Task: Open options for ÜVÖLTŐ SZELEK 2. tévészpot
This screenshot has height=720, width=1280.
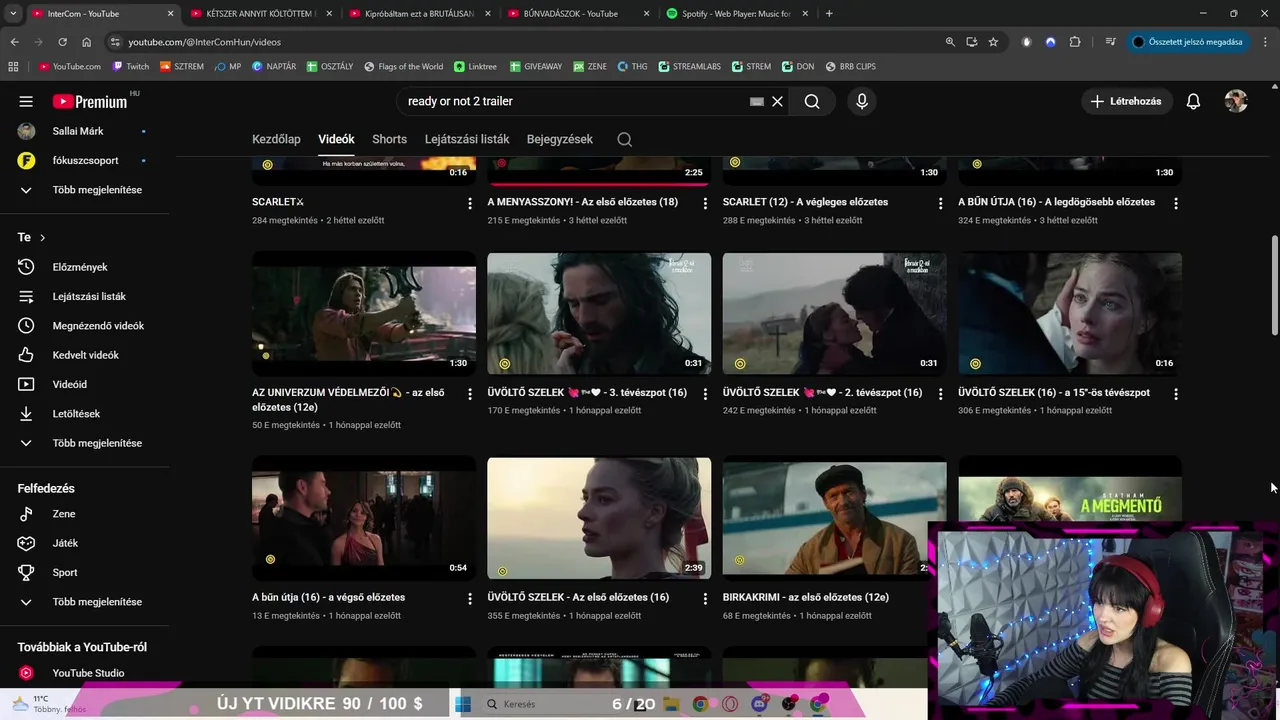Action: click(940, 394)
